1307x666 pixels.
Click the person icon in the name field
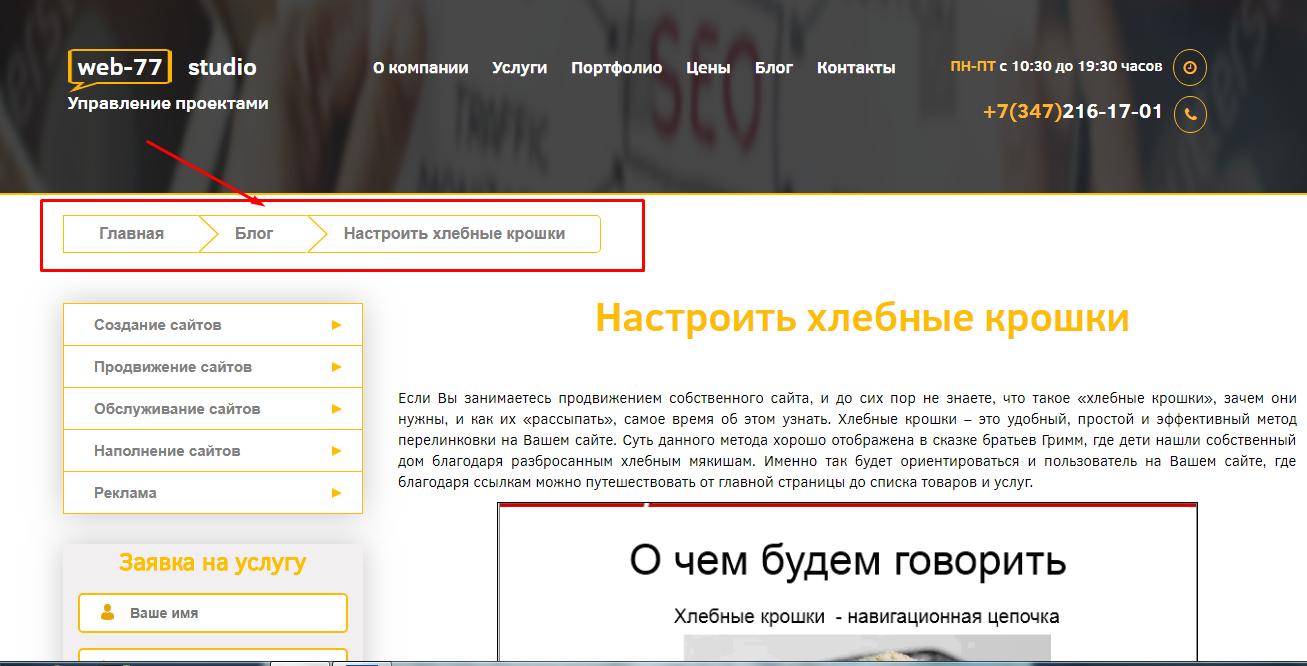click(107, 613)
